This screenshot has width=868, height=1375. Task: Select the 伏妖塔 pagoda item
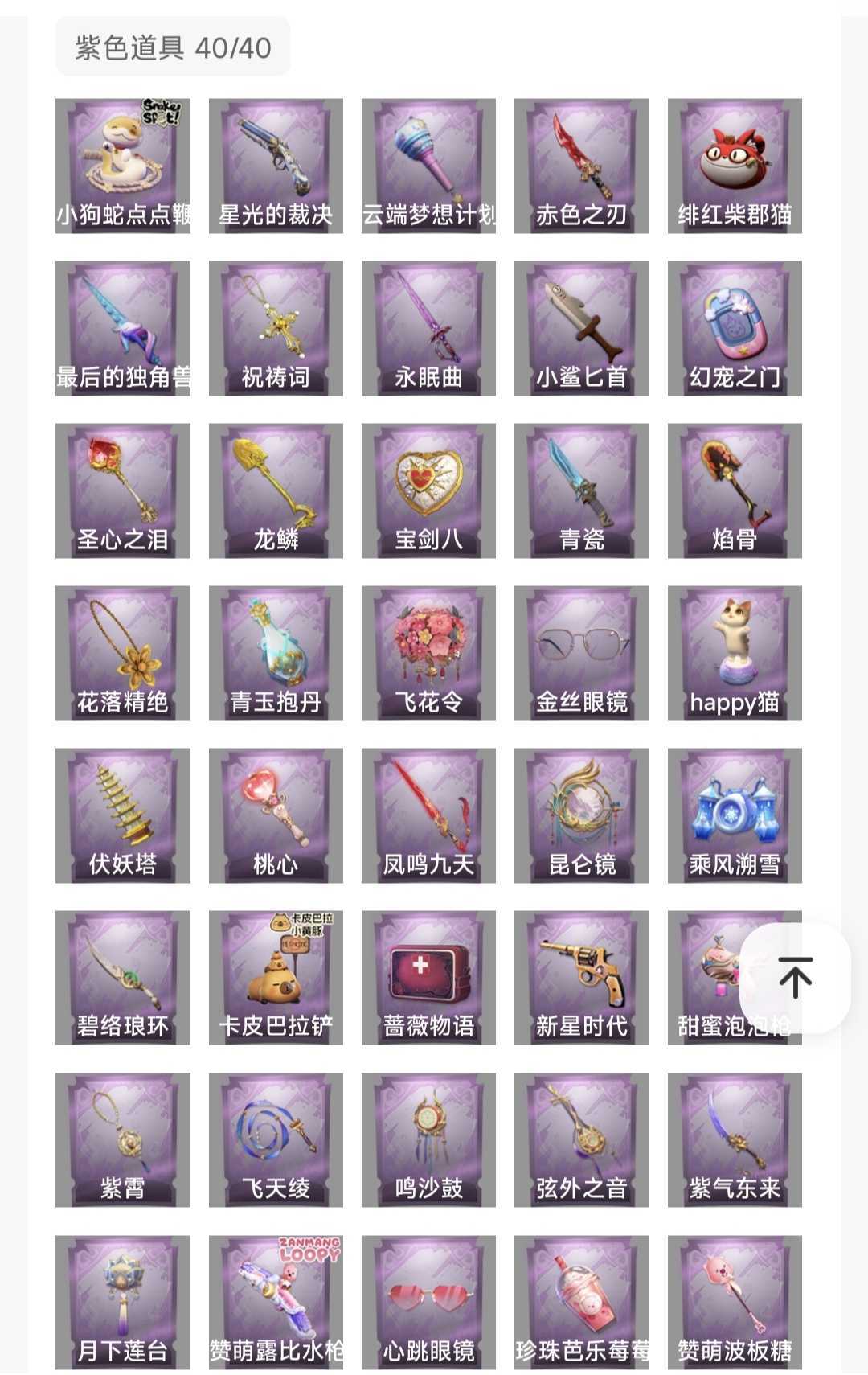(123, 815)
